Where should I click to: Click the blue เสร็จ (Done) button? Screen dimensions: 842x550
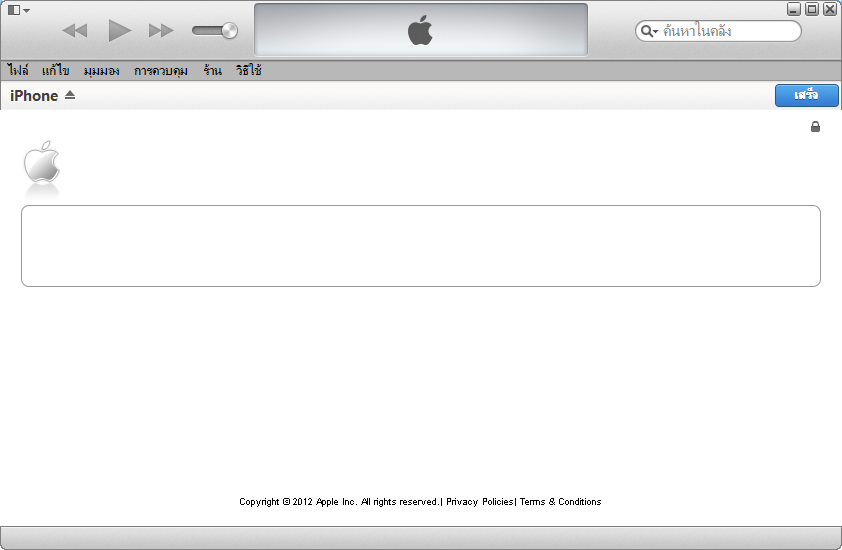tap(807, 96)
